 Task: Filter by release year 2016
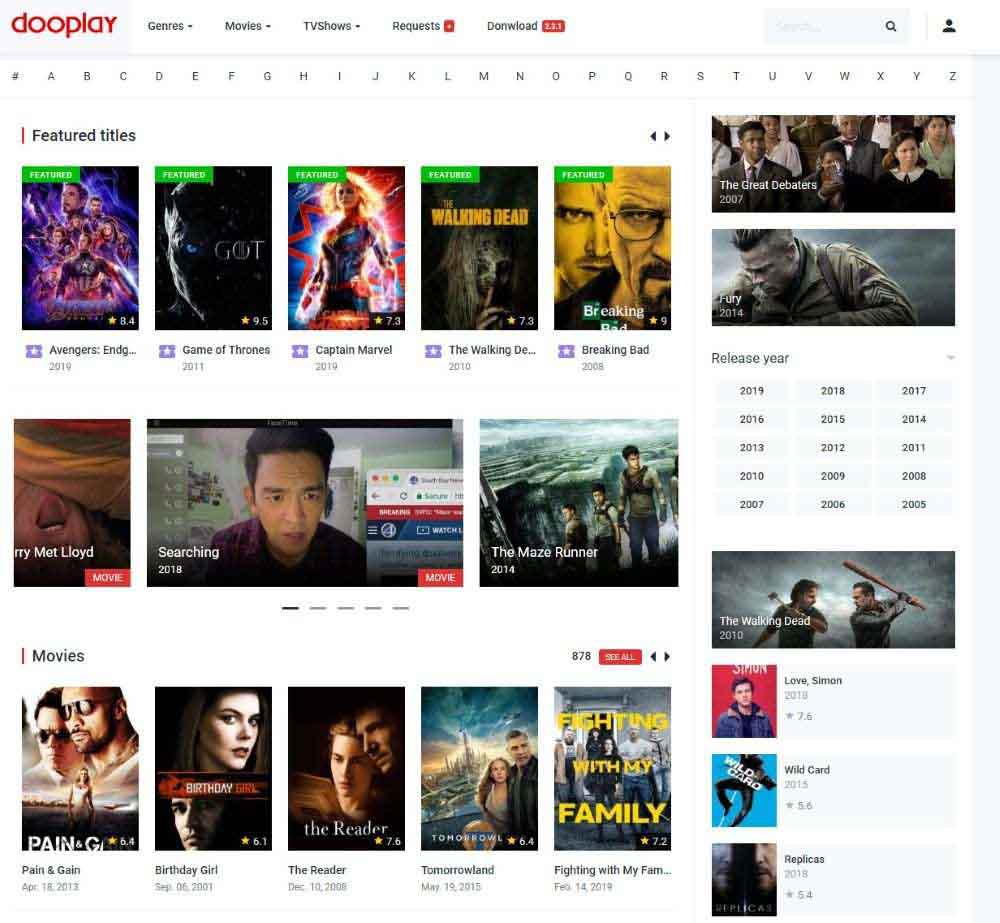click(751, 419)
